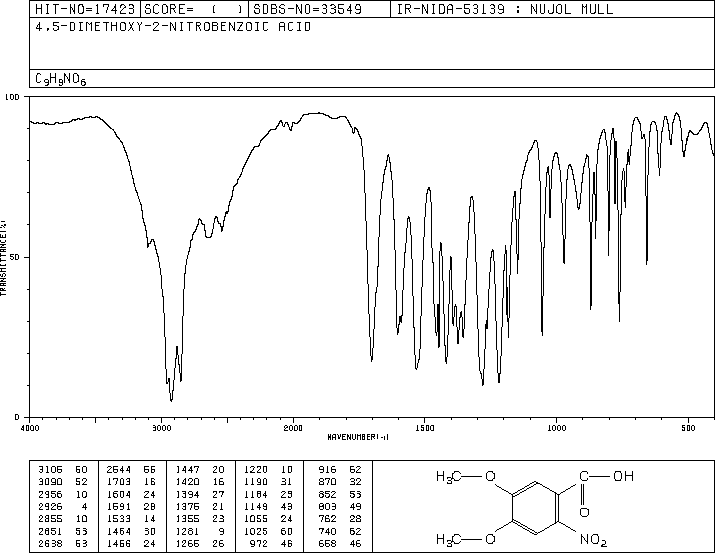This screenshot has width=715, height=553.
Task: Select the 3090 peak entry in table
Action: click(x=63, y=481)
